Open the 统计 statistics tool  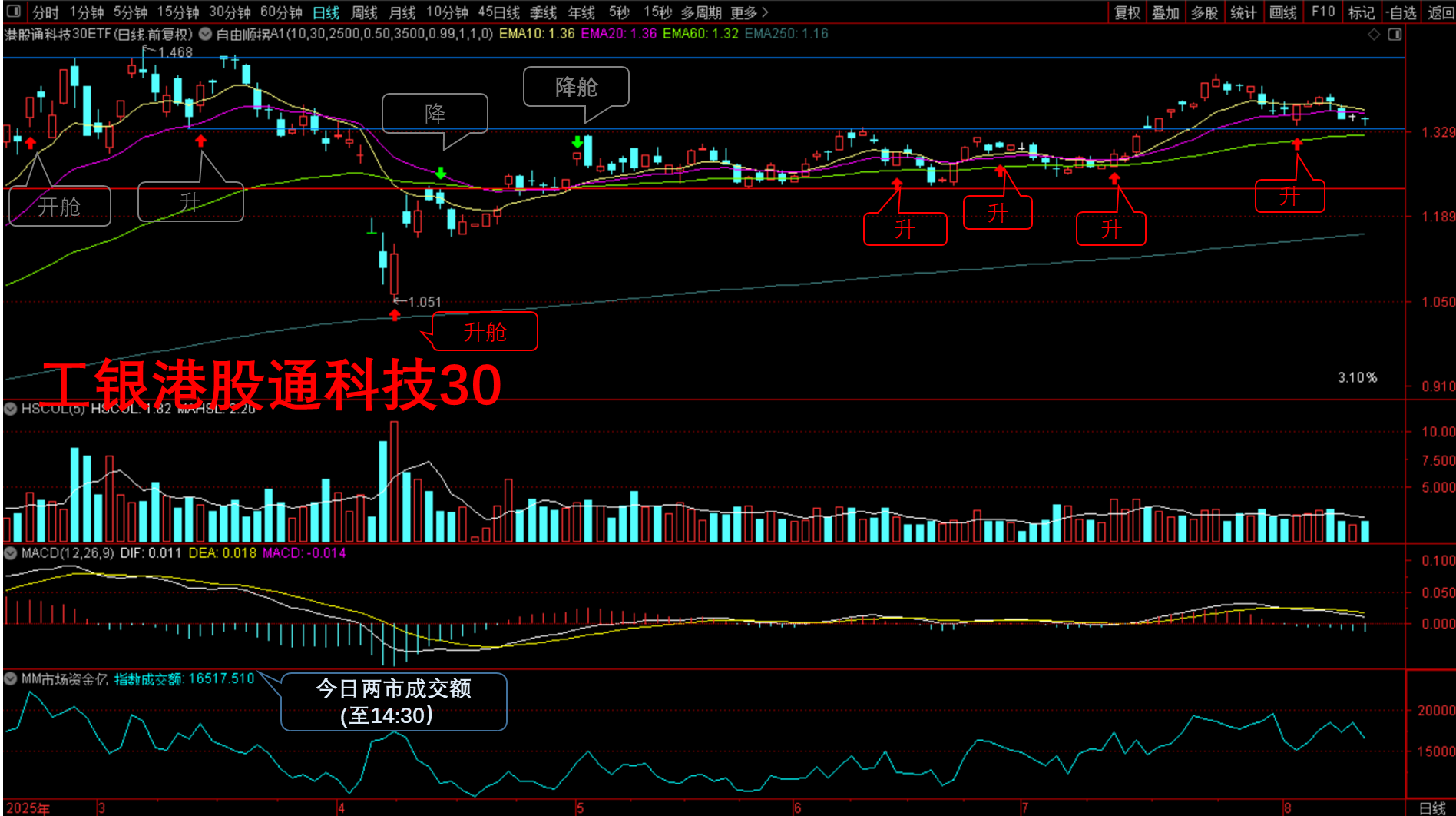1243,12
